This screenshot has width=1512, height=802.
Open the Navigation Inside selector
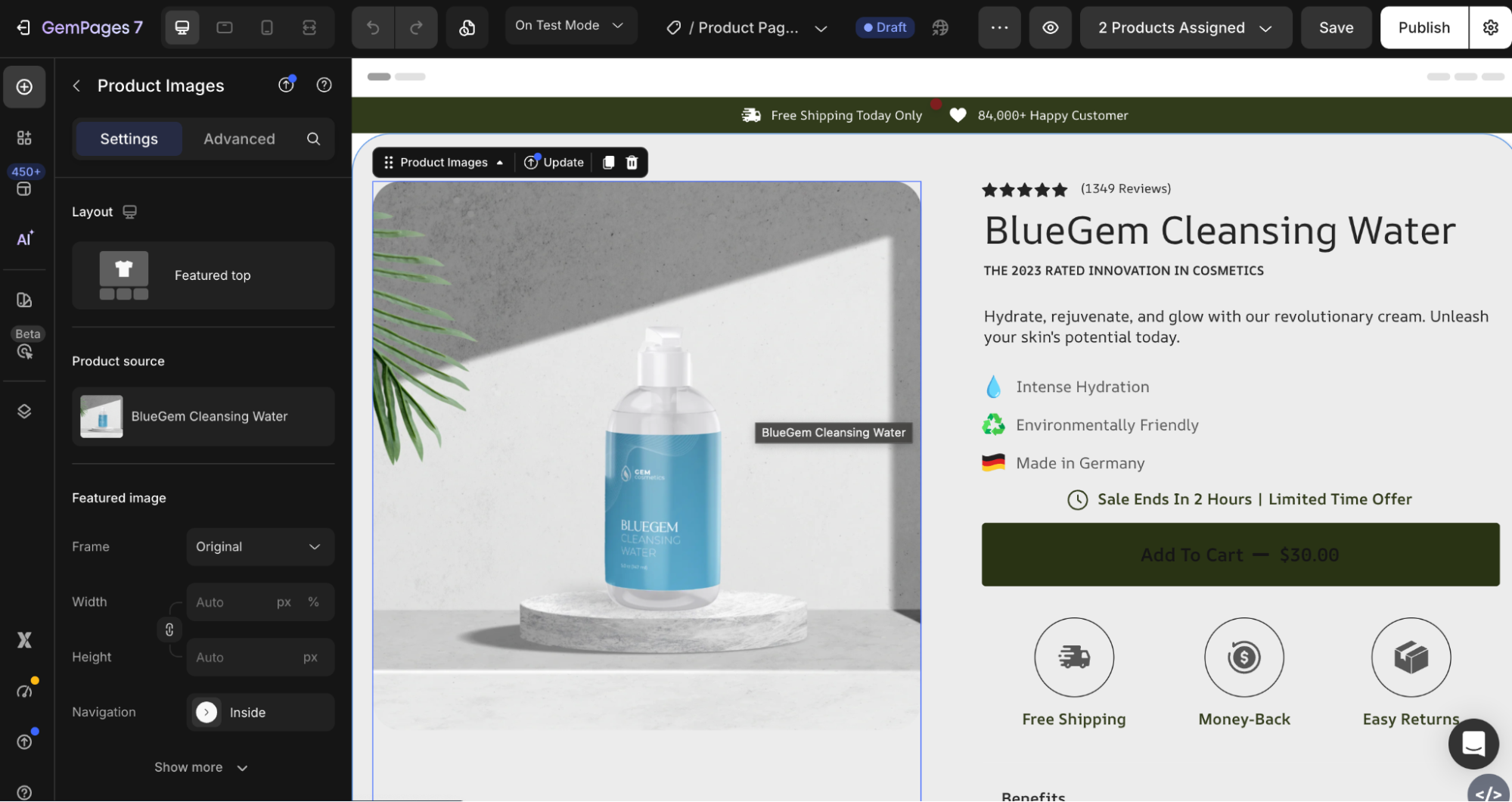(260, 713)
